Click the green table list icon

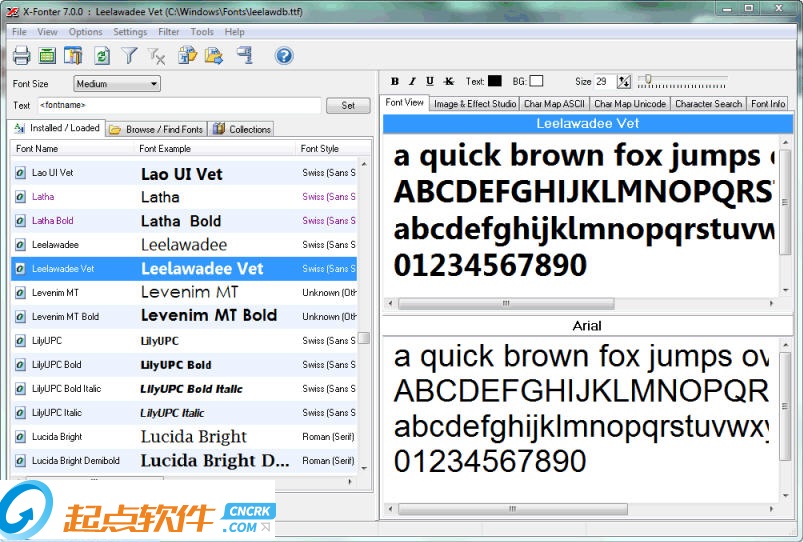[x=47, y=55]
